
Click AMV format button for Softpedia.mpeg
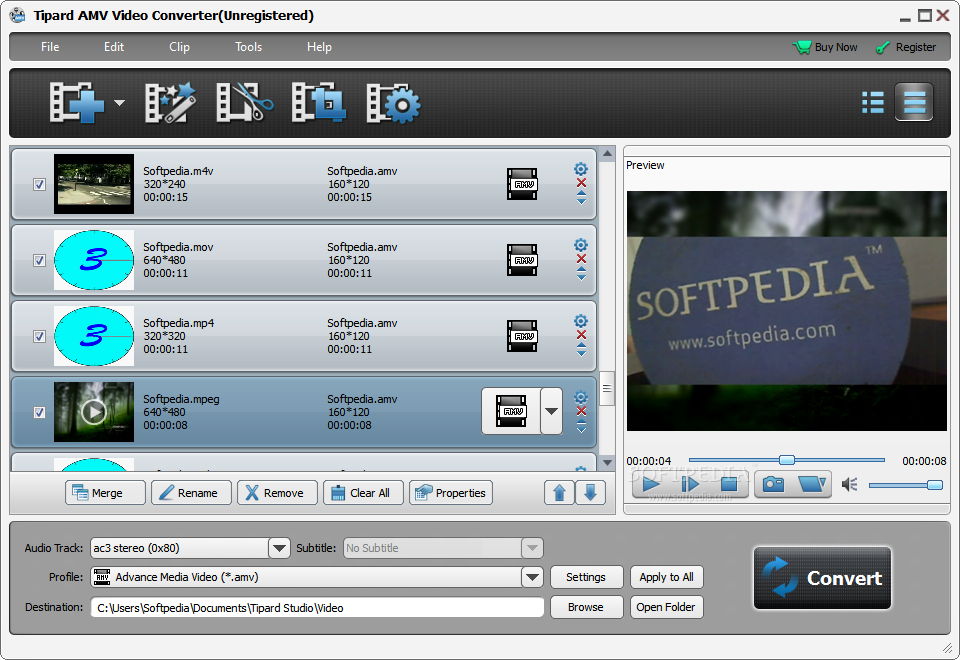pyautogui.click(x=511, y=411)
